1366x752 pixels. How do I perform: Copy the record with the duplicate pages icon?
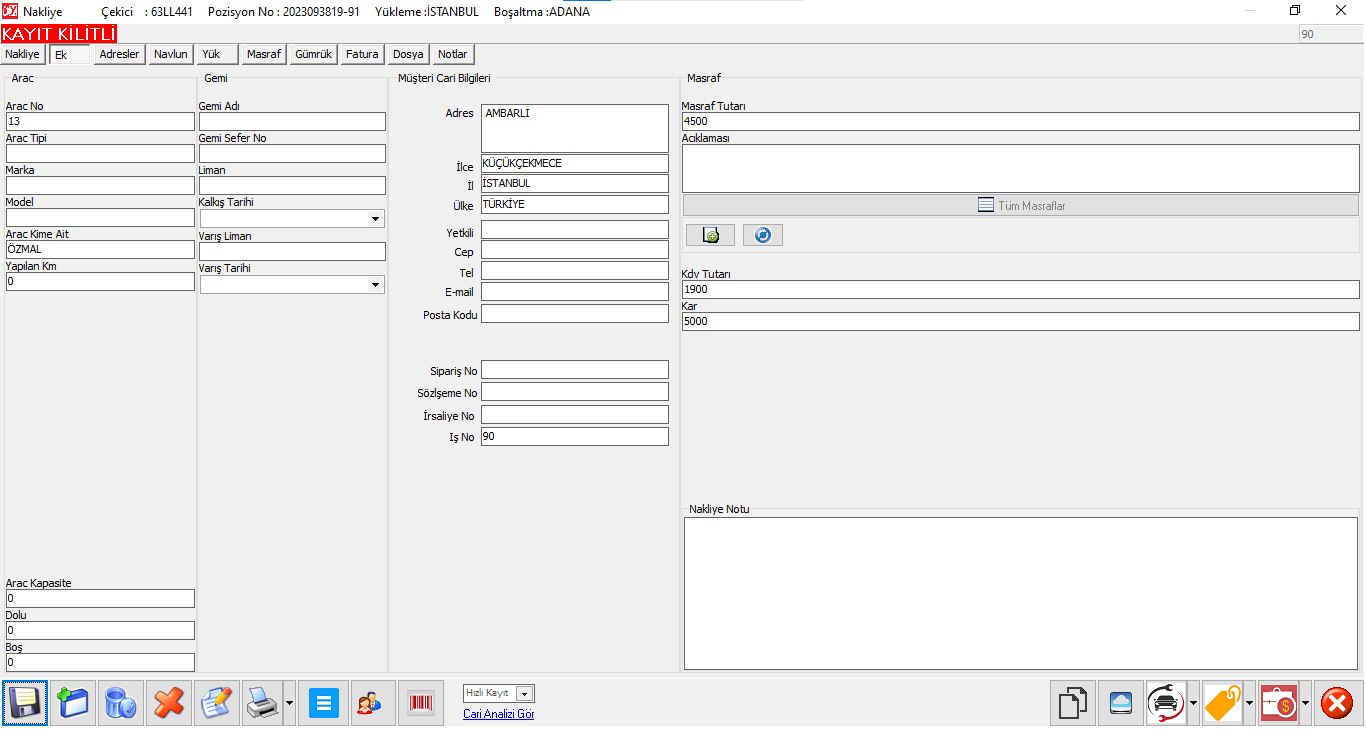click(x=1072, y=703)
